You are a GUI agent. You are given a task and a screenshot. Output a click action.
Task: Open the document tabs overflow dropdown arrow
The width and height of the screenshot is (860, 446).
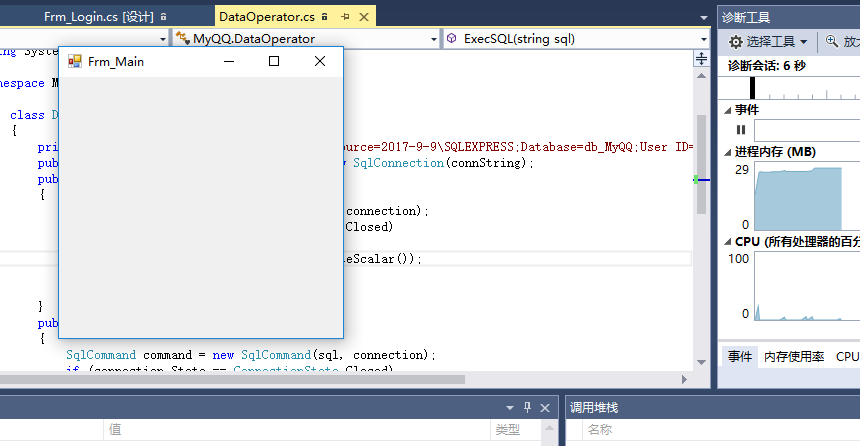tap(704, 18)
